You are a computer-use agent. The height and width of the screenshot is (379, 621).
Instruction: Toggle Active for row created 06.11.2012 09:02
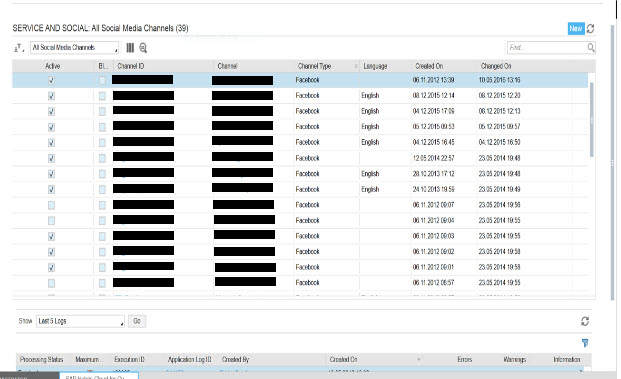click(x=51, y=252)
